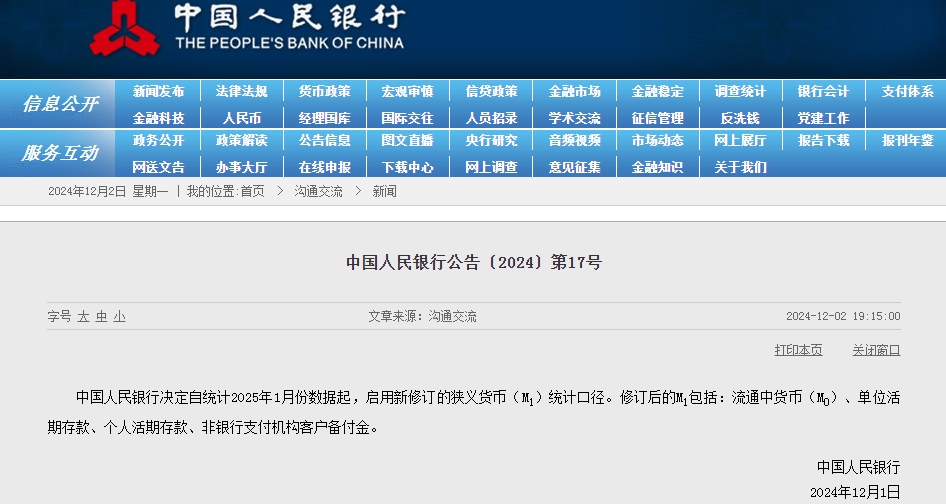Open 调查统计 navigation item
946x504 pixels.
click(740, 92)
